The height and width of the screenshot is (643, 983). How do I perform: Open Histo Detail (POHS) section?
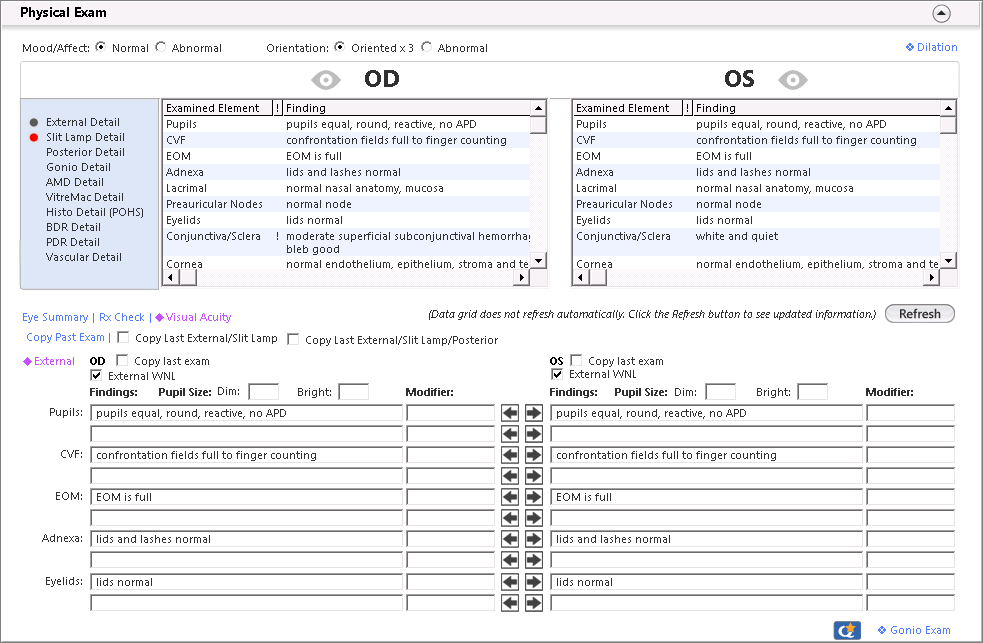pos(95,212)
